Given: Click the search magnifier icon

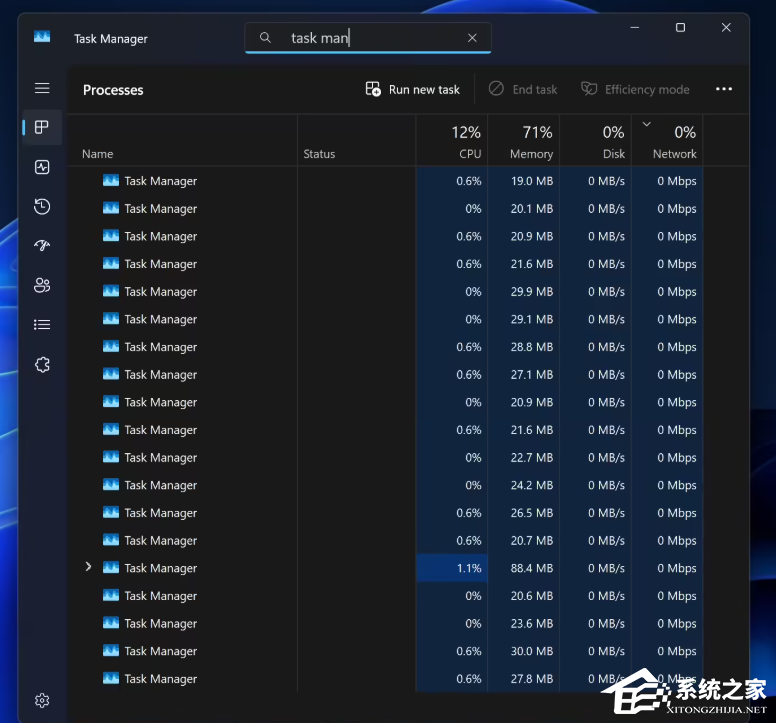Looking at the screenshot, I should point(265,38).
